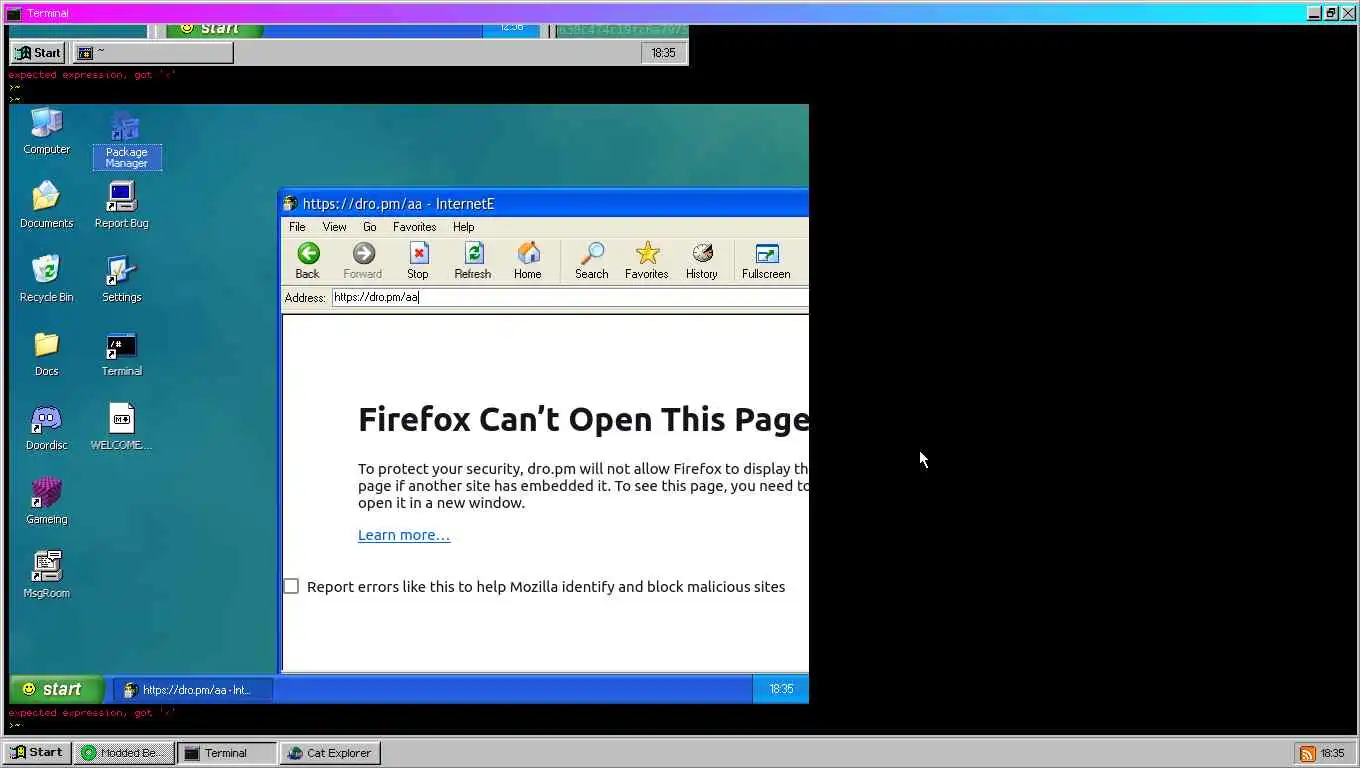Launch the Terminal desktop shortcut
Viewport: 1360px width, 768px height.
tap(122, 353)
